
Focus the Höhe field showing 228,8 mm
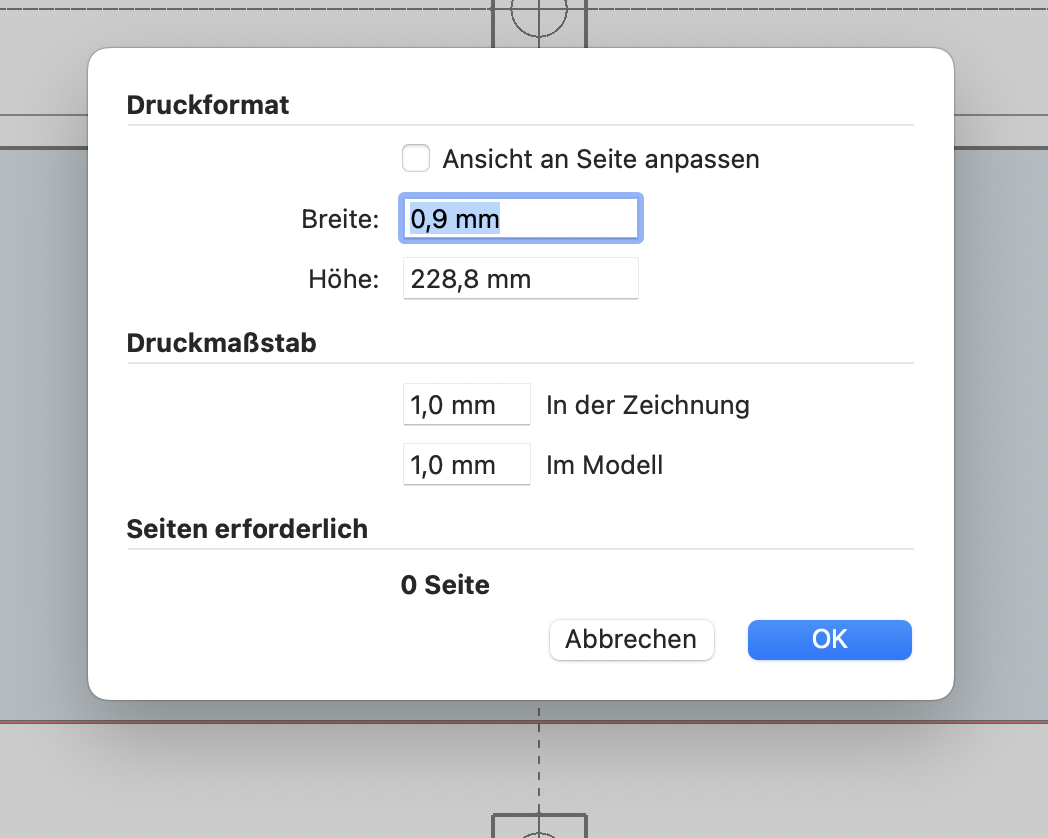click(520, 279)
